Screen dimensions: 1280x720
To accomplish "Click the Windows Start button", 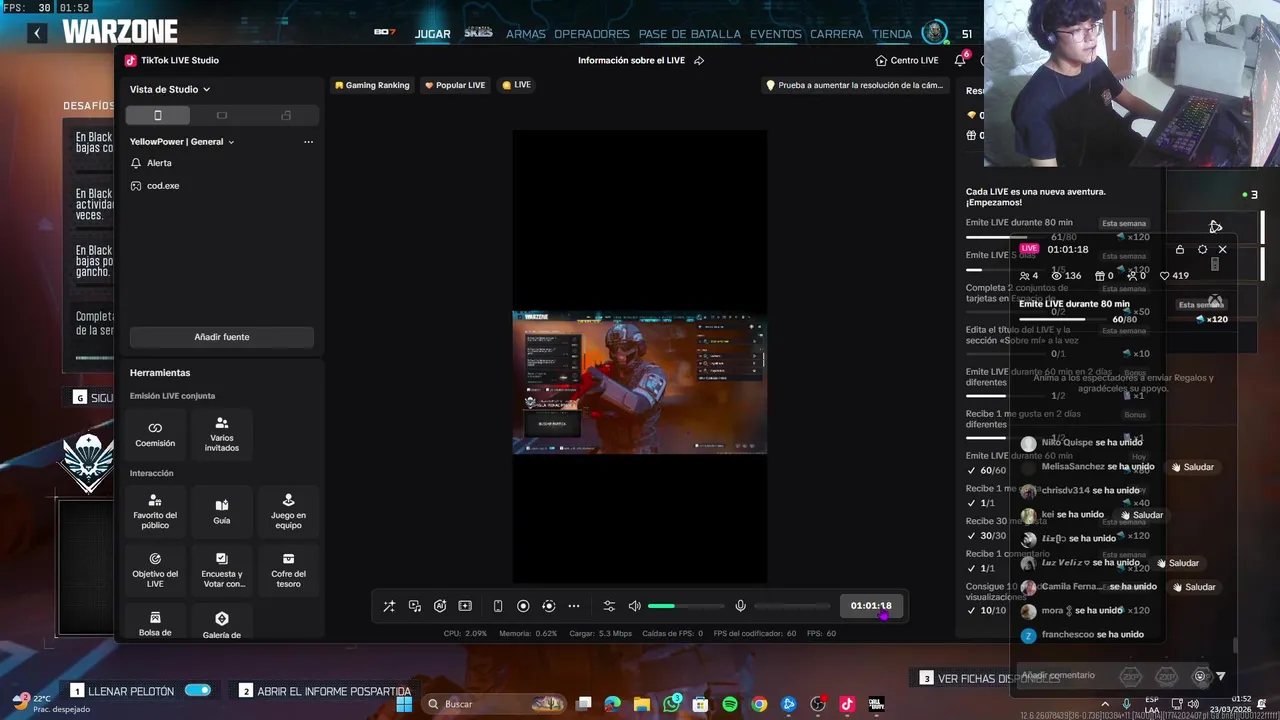I will coord(404,704).
